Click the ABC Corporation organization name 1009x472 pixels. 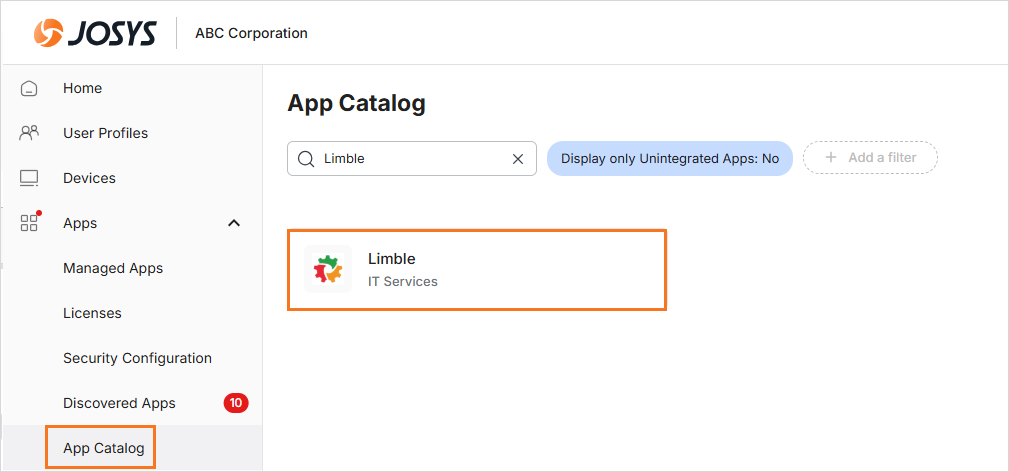coord(251,33)
